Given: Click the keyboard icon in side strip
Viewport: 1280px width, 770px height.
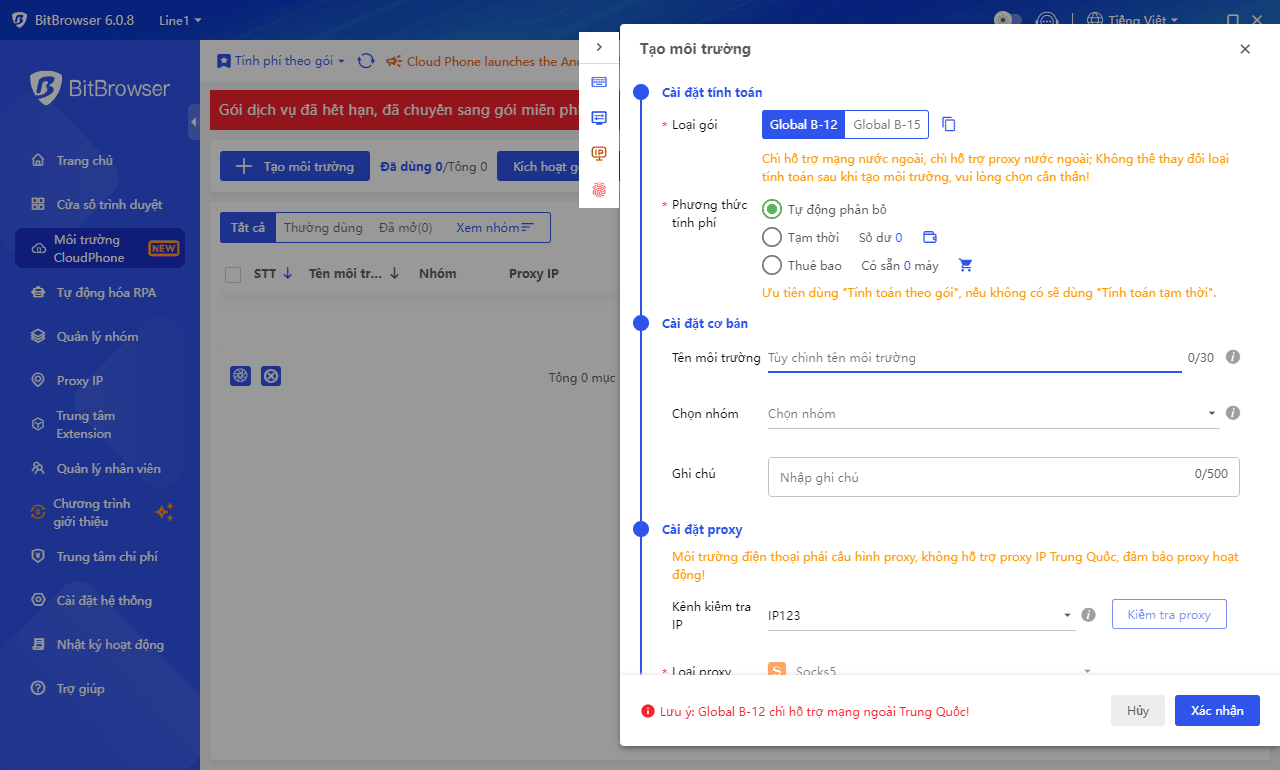Looking at the screenshot, I should tap(599, 82).
